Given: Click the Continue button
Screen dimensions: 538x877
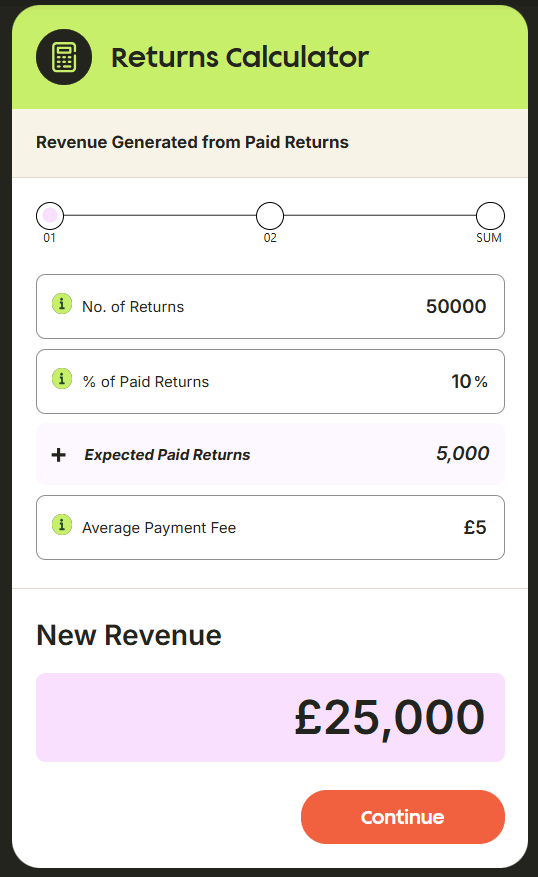Looking at the screenshot, I should coord(403,817).
